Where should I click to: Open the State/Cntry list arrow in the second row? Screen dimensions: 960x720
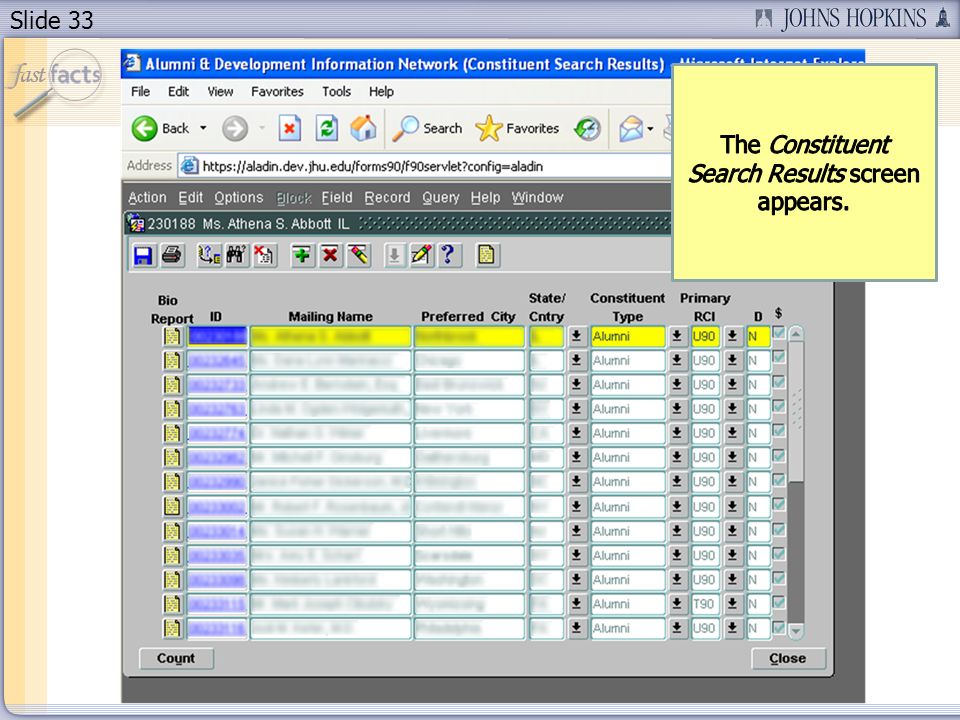576,361
